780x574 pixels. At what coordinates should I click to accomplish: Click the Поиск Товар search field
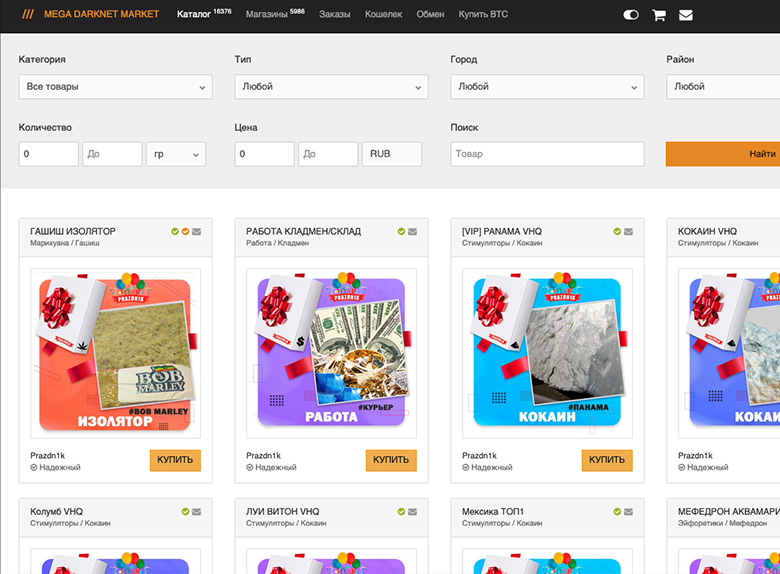[547, 154]
